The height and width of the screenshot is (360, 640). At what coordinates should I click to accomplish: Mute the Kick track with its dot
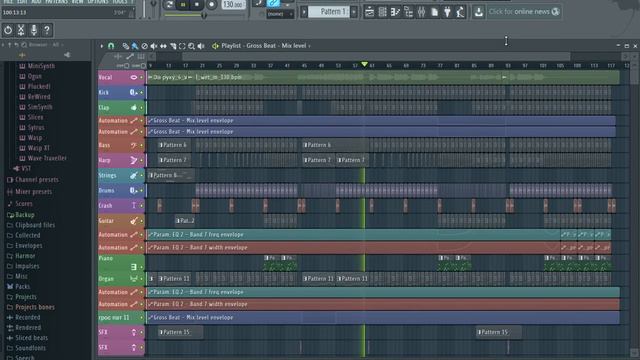point(142,93)
